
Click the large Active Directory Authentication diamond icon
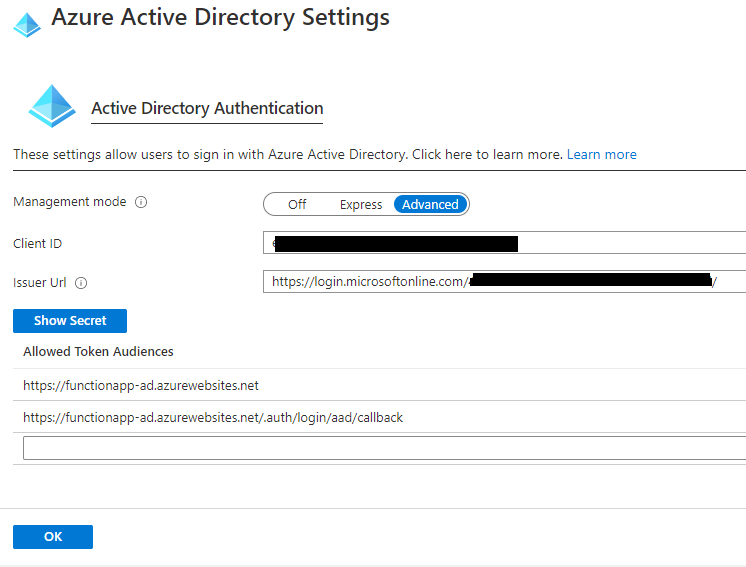52,106
